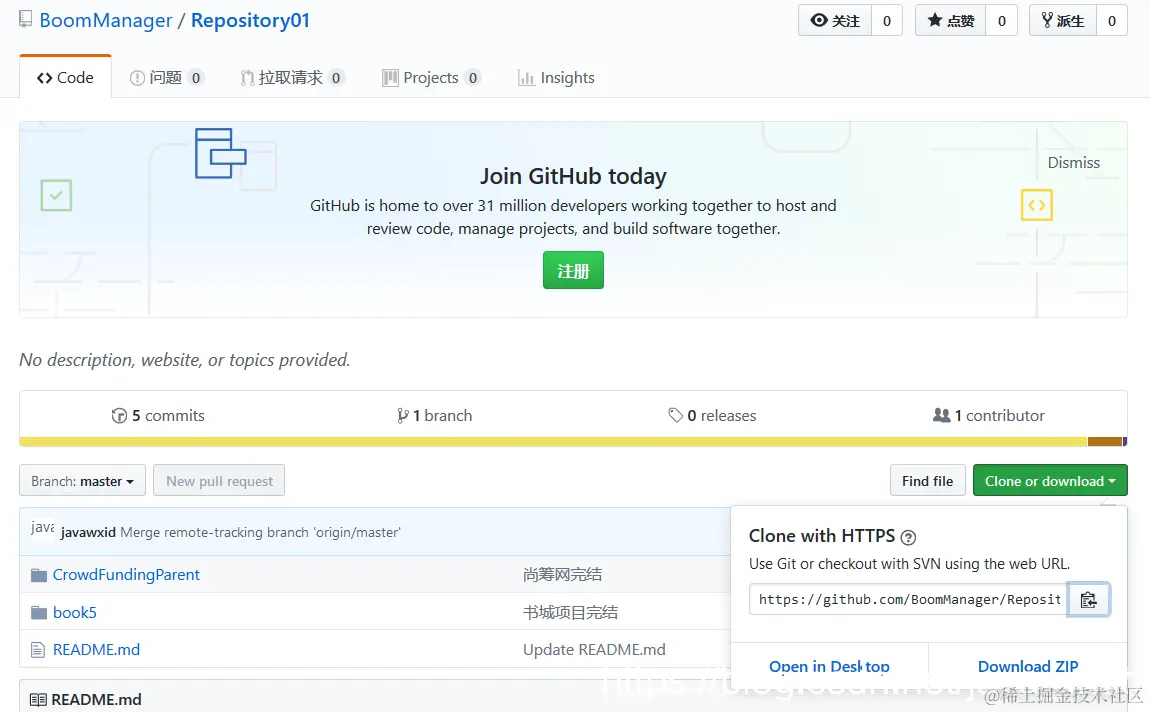The width and height of the screenshot is (1150, 712).
Task: Open the Merge remote-tracking branch commit message
Action: 260,532
